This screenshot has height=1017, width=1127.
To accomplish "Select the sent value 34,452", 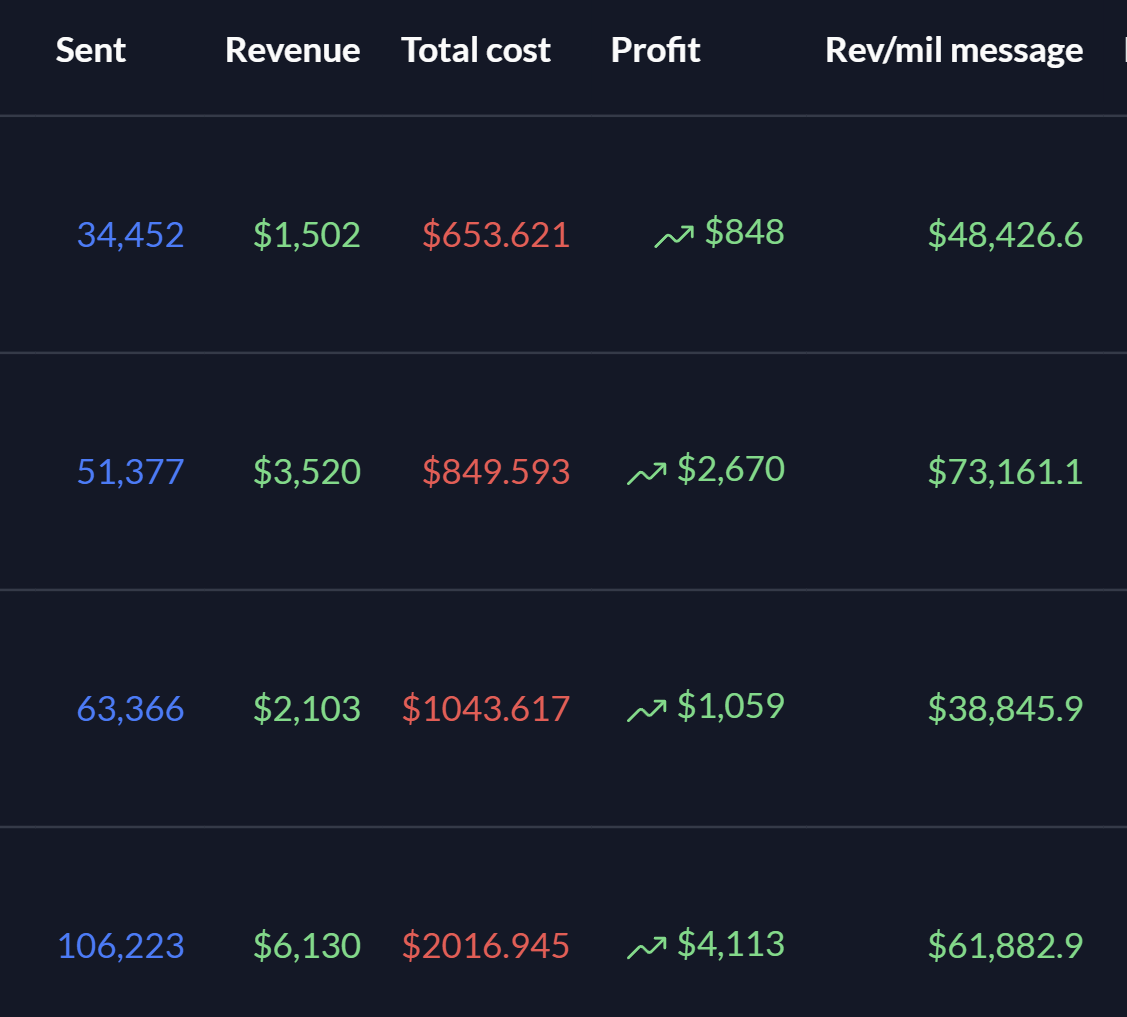I will (x=130, y=235).
